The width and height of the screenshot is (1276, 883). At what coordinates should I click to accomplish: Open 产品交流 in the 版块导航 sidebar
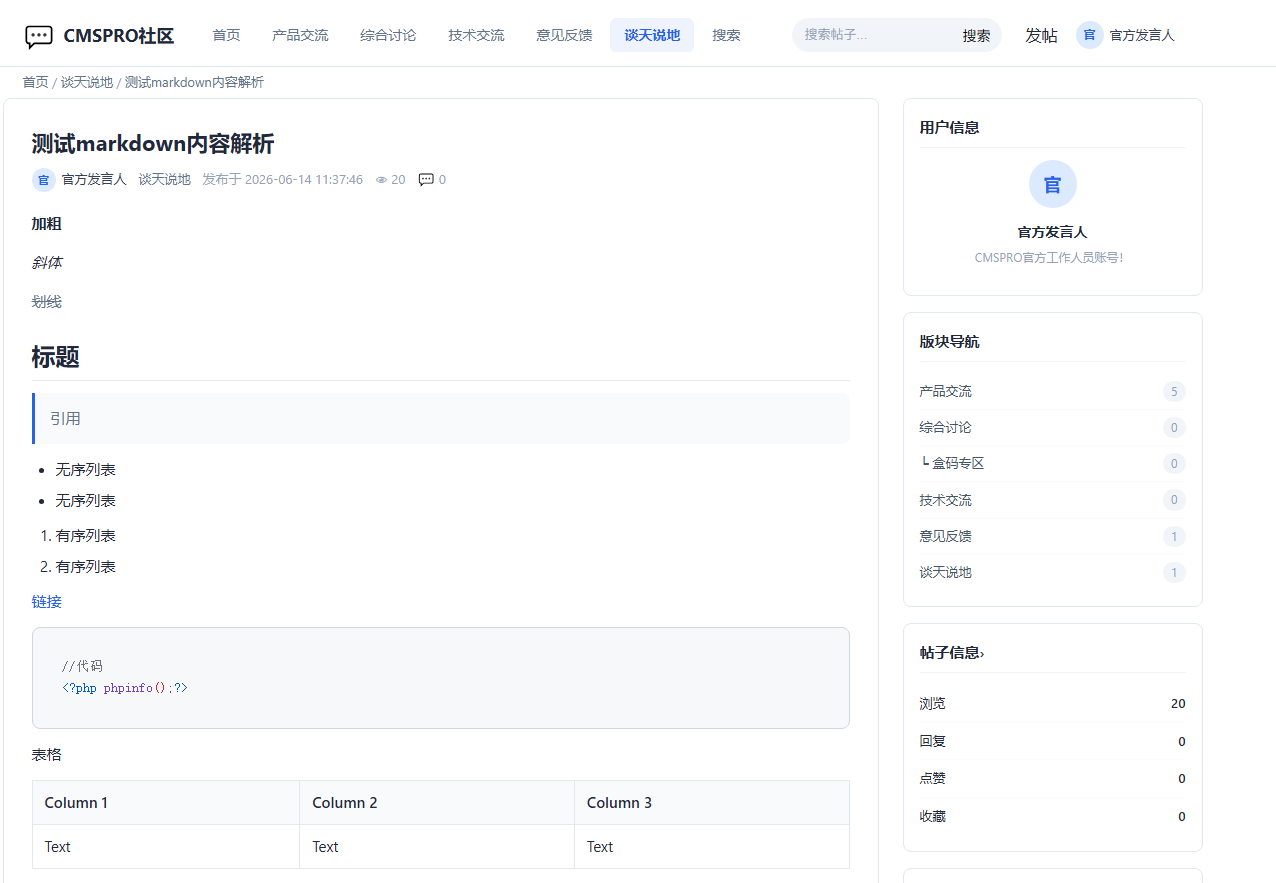tap(946, 391)
